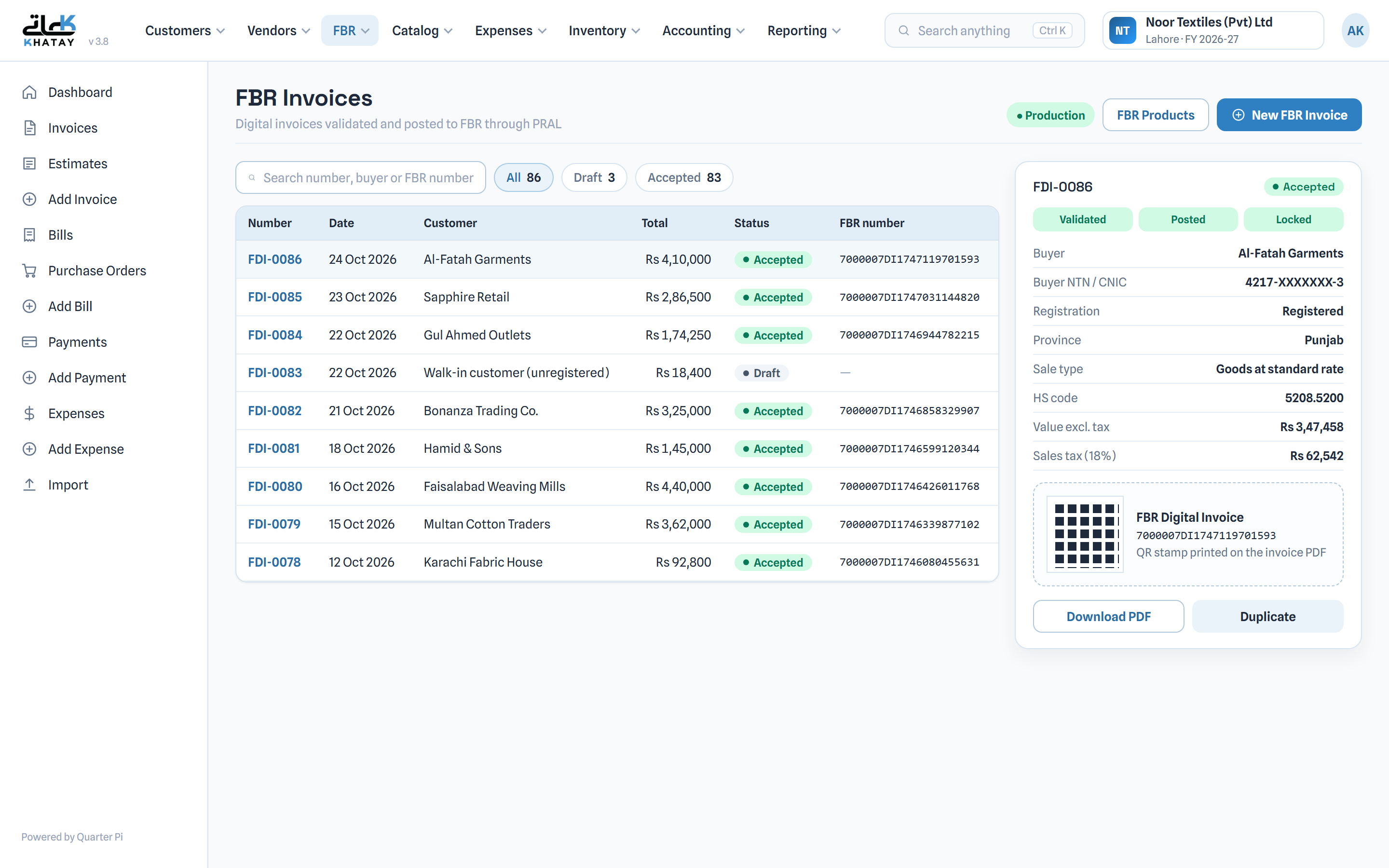
Task: Click the Add Payment plus icon
Action: [29, 378]
